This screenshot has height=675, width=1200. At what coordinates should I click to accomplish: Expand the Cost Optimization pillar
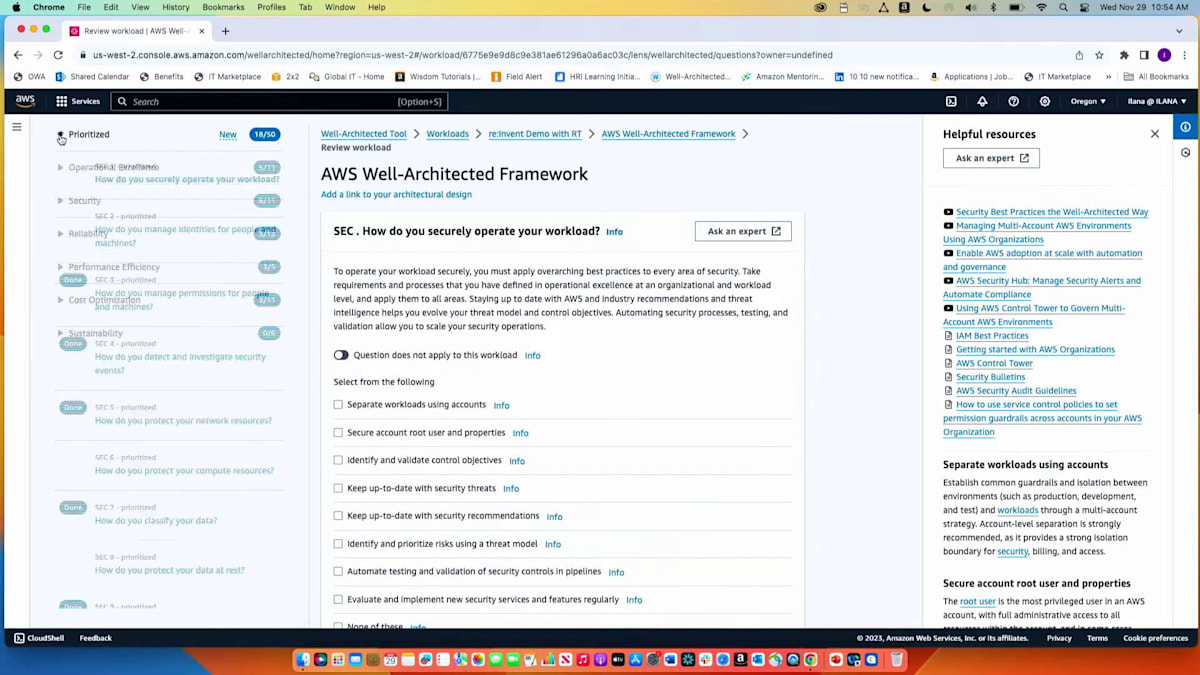tap(60, 300)
